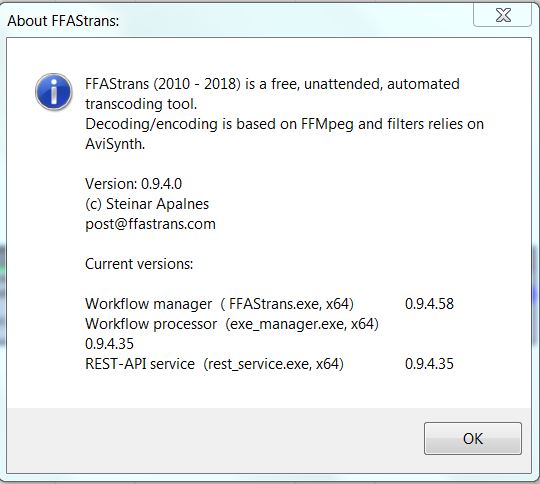The width and height of the screenshot is (540, 484).
Task: Click 0.9.4.35 beside the REST-API service line
Action: [x=429, y=364]
